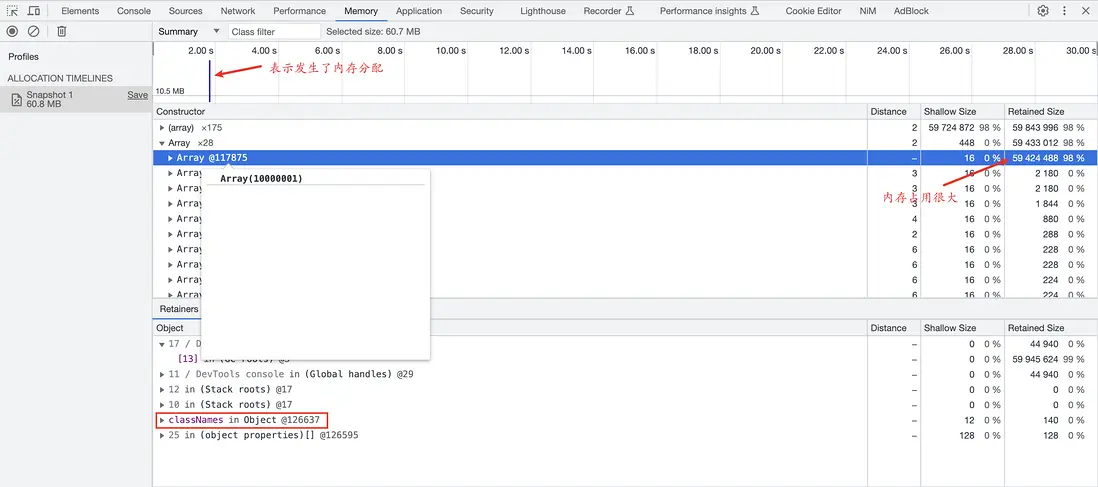Open the Performance insights tab
Viewport: 1098px width, 487px height.
[x=709, y=11]
